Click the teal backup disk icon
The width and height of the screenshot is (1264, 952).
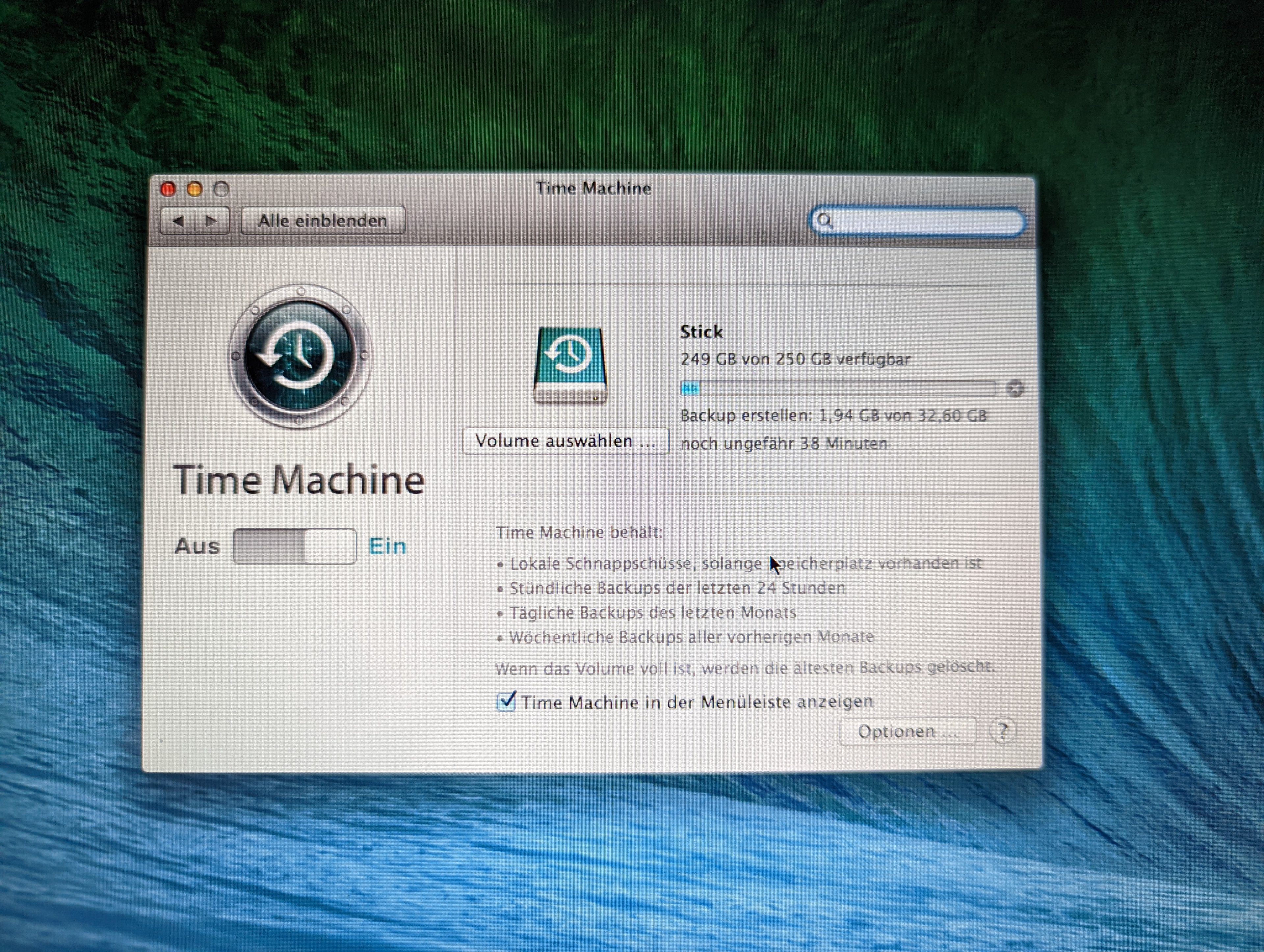pyautogui.click(x=570, y=365)
